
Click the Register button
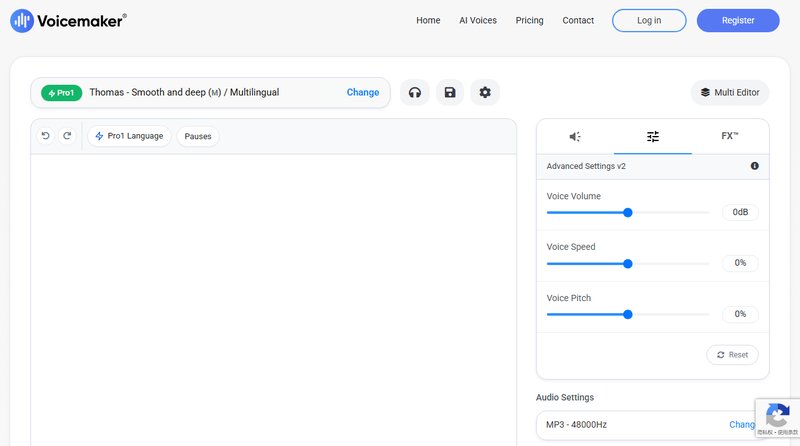click(738, 20)
